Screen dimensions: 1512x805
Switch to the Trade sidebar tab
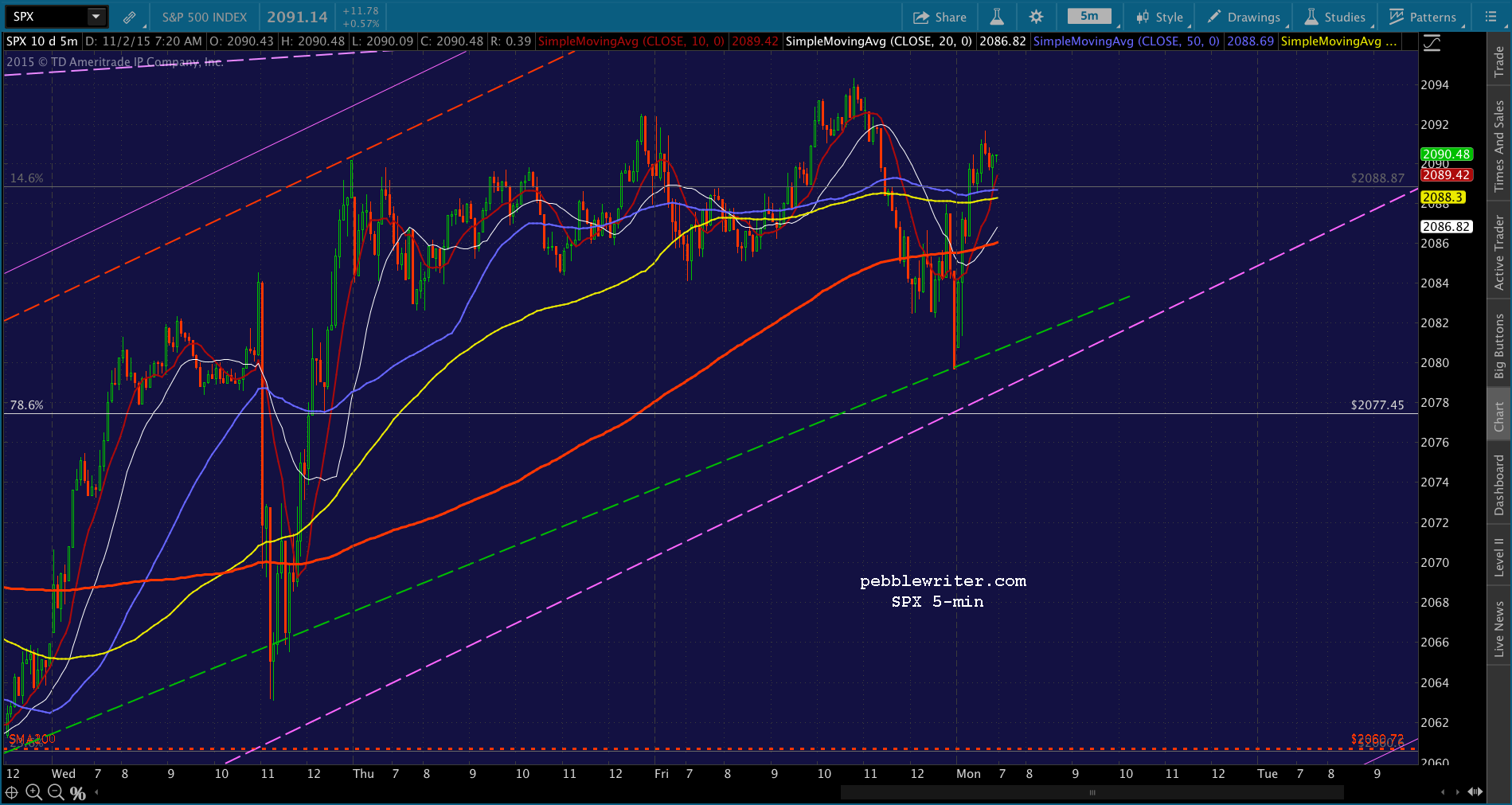pyautogui.click(x=1499, y=61)
